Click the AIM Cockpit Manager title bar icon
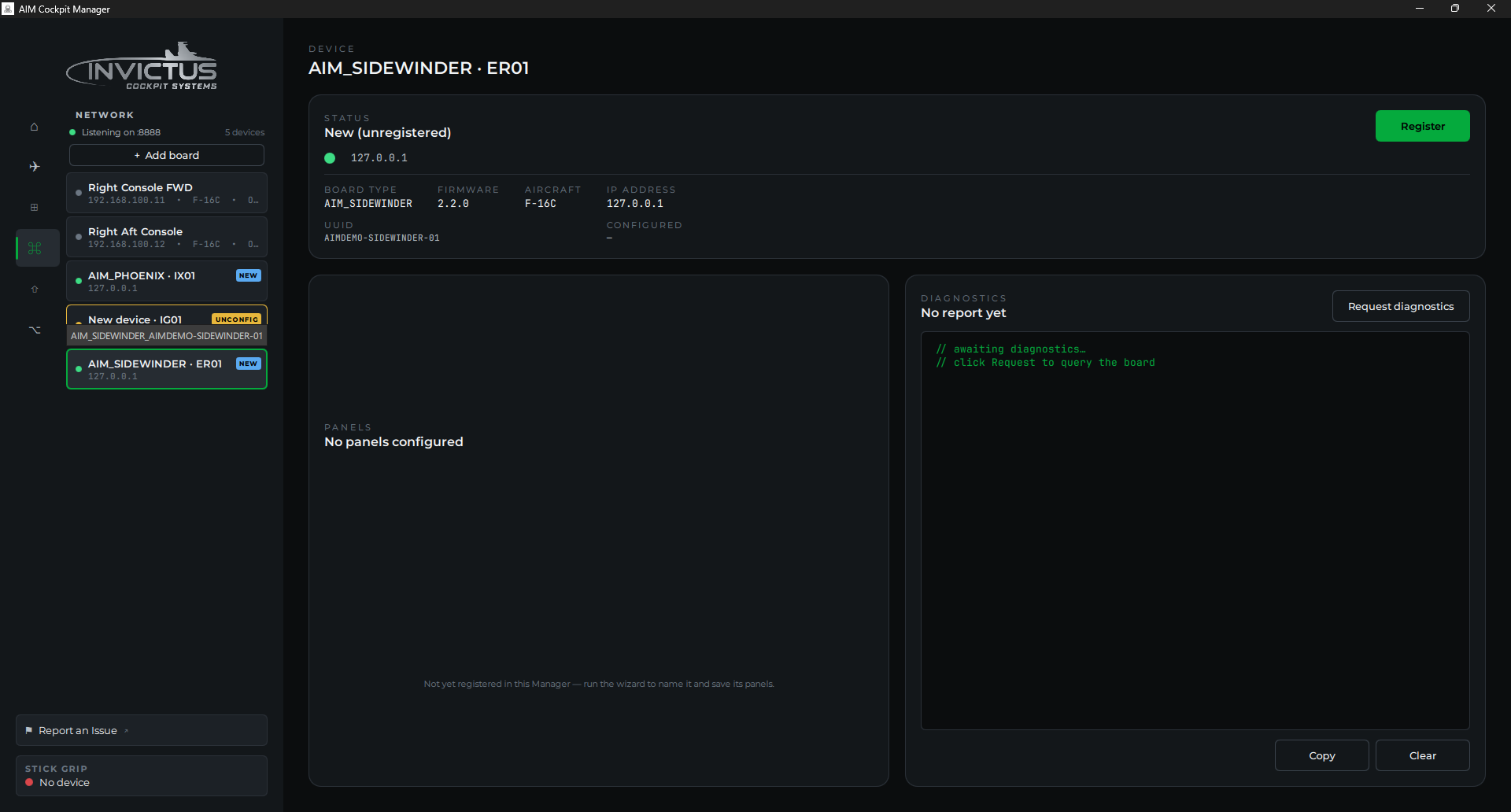Screen dimensions: 1511x812 point(8,9)
